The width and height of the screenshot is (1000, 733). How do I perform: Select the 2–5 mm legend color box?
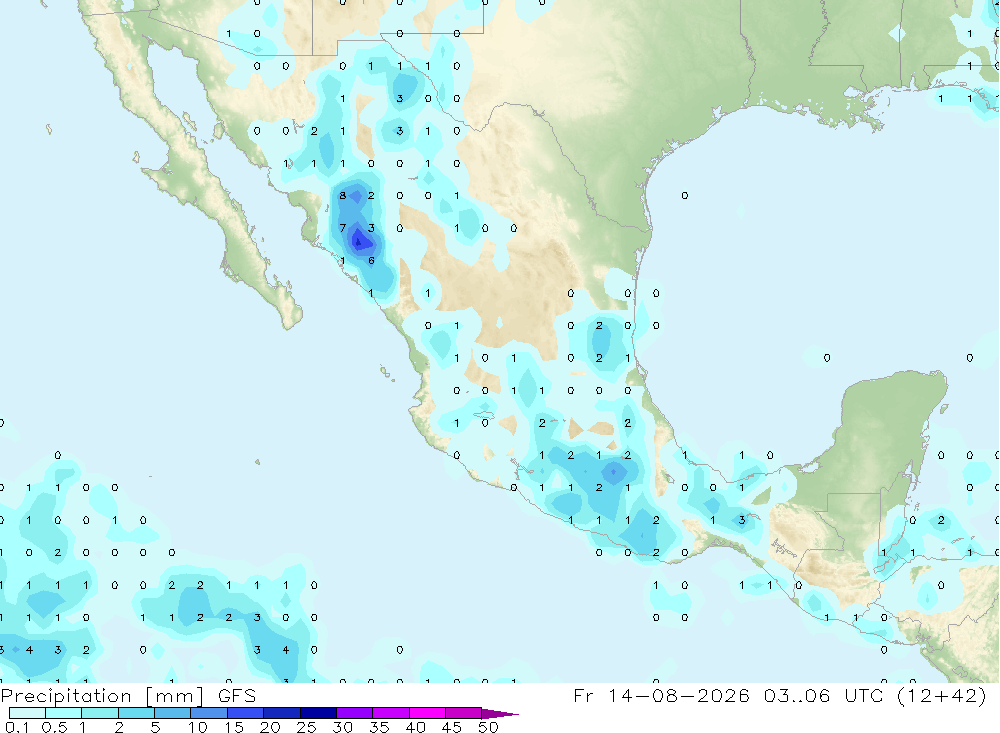[x=136, y=713]
